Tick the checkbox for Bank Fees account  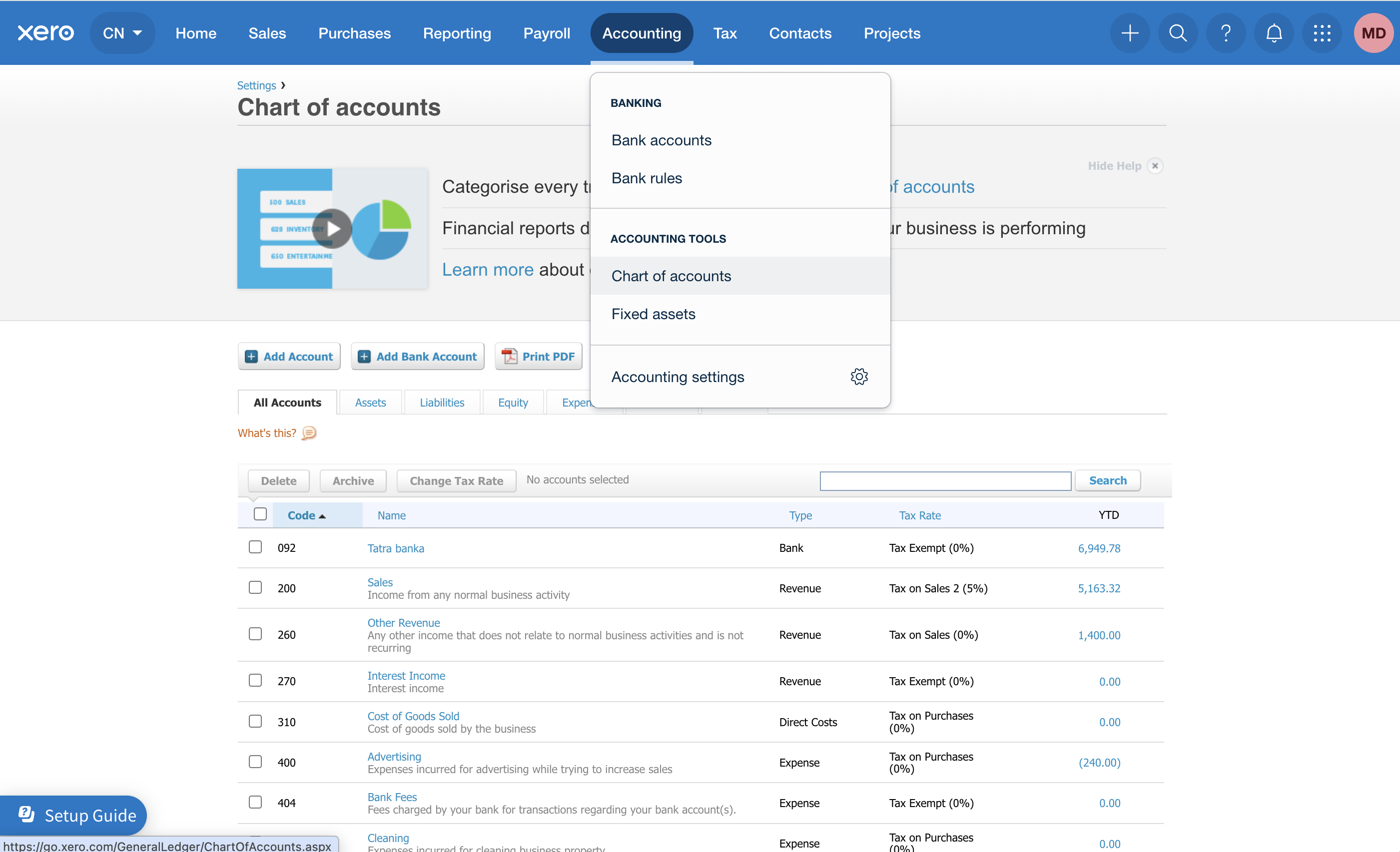pos(255,802)
